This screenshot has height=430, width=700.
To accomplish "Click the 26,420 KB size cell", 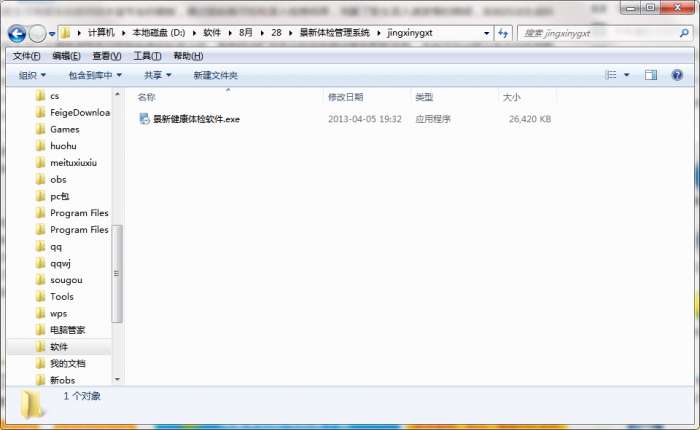I will (x=530, y=119).
